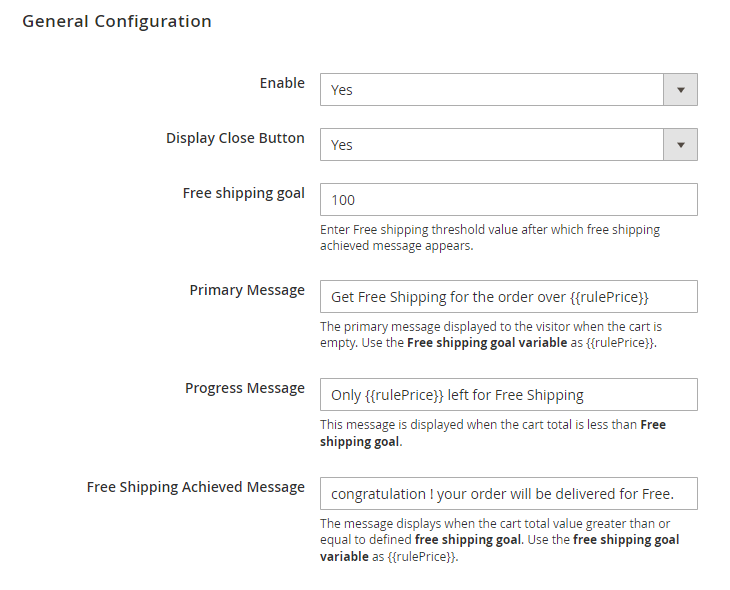Click the Free shipping threshold help text

(490, 237)
